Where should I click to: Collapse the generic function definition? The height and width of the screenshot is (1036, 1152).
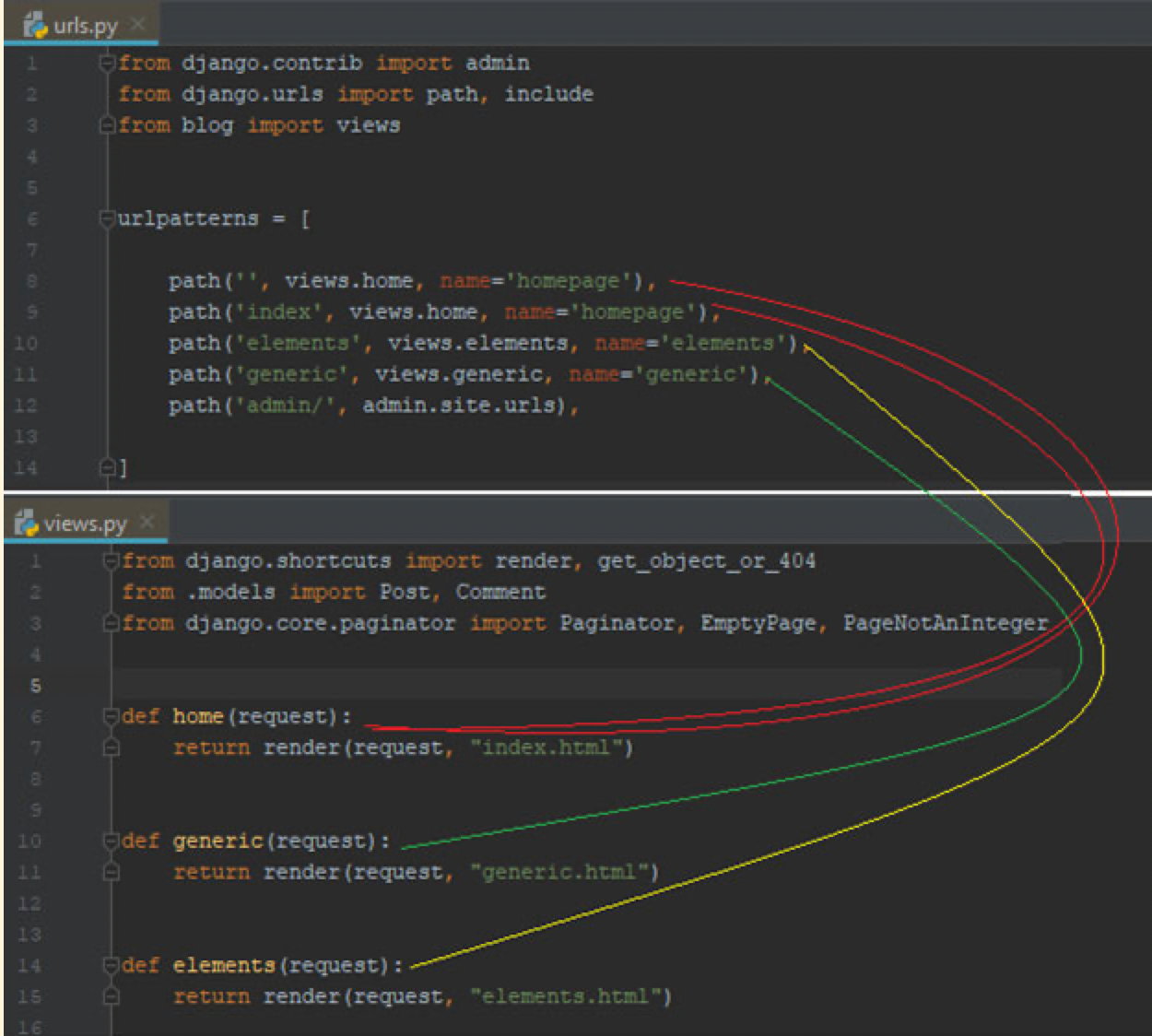pos(111,842)
